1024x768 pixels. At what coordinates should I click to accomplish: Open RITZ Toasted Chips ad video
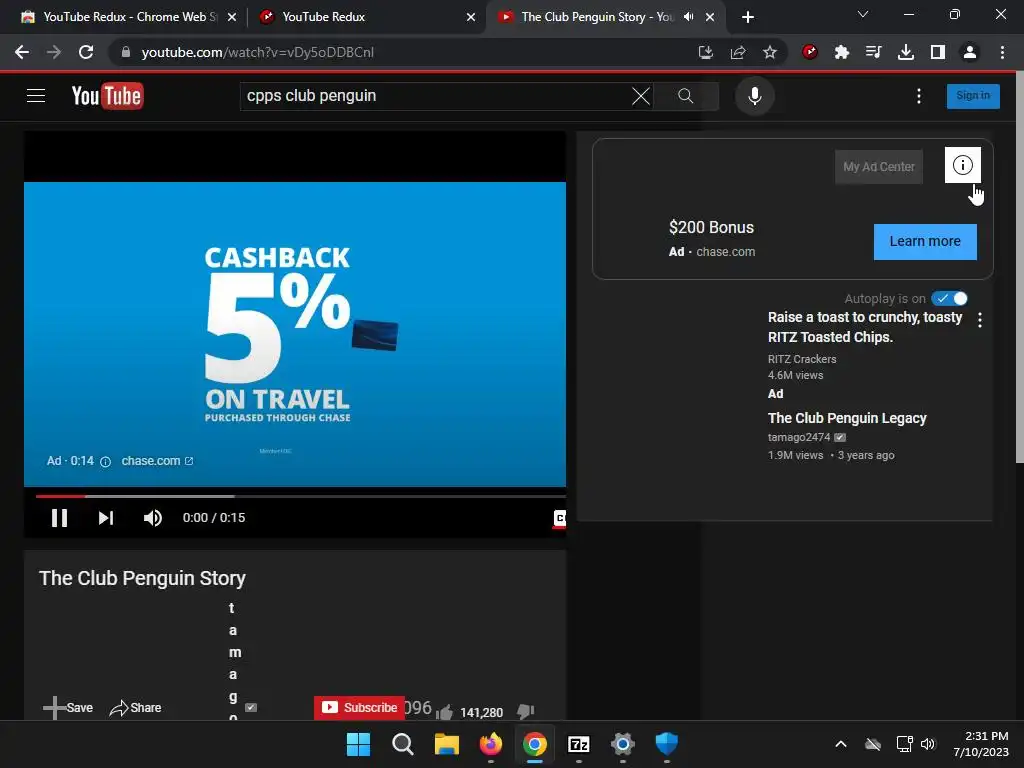(x=865, y=327)
